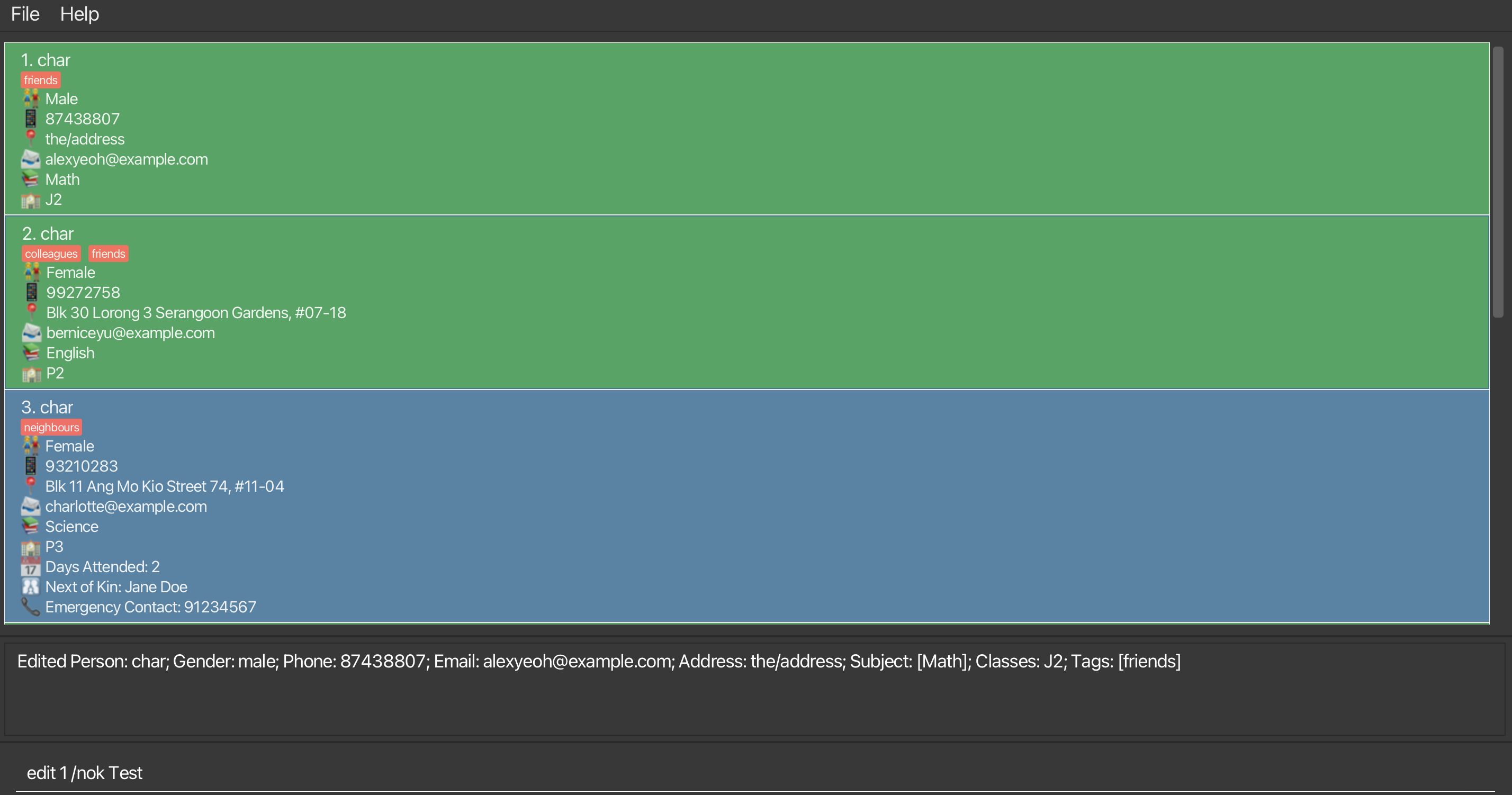Click the phone icon next to 87438807
This screenshot has height=795, width=1512.
[x=31, y=119]
